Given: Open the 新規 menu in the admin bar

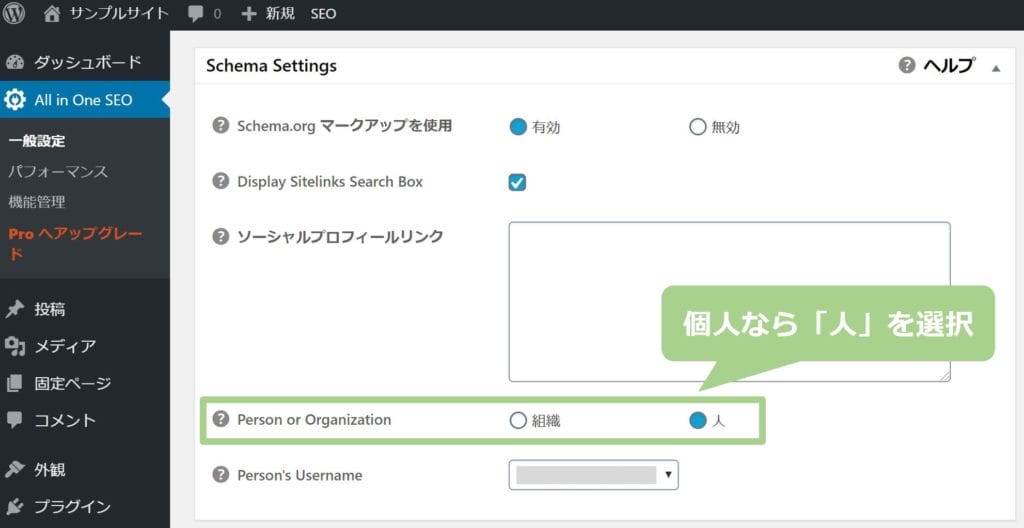Looking at the screenshot, I should [268, 14].
